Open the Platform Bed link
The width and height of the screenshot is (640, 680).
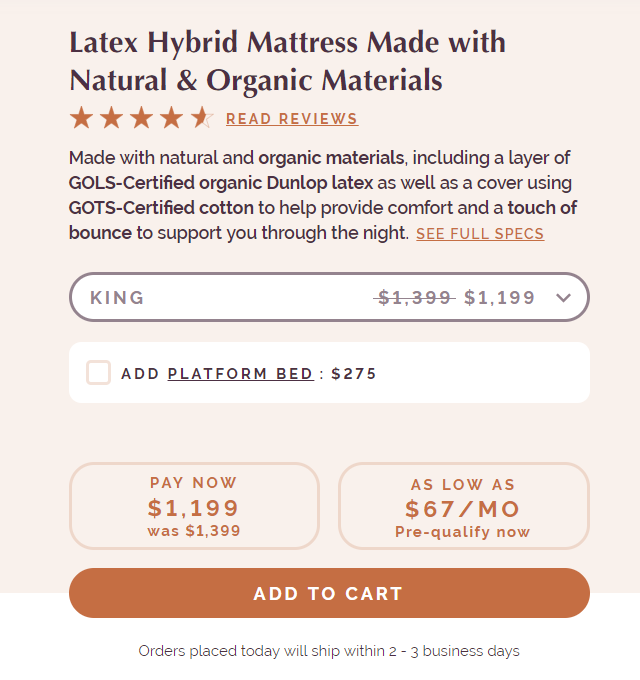pyautogui.click(x=241, y=373)
